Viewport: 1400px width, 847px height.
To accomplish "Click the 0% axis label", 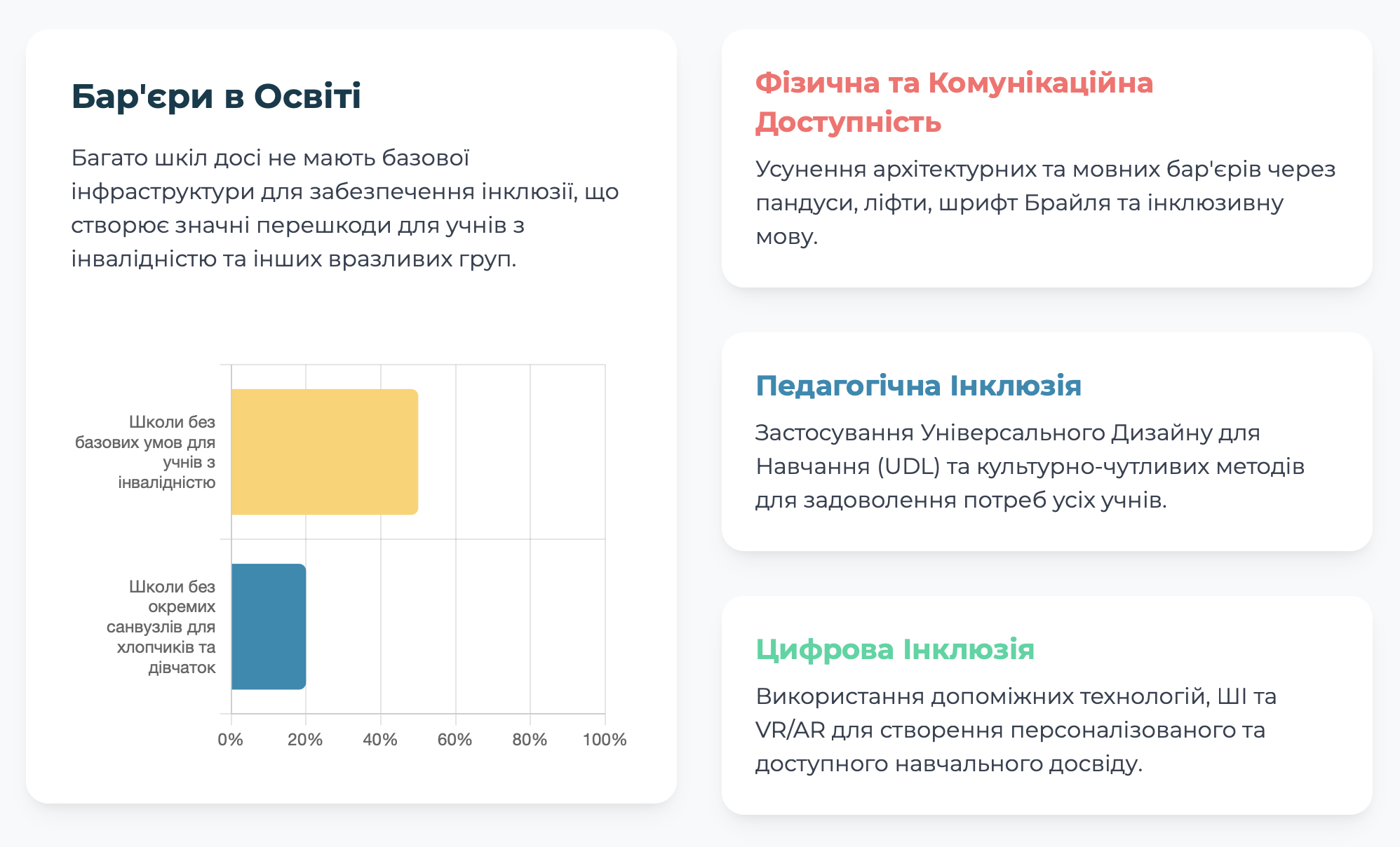I will point(231,740).
